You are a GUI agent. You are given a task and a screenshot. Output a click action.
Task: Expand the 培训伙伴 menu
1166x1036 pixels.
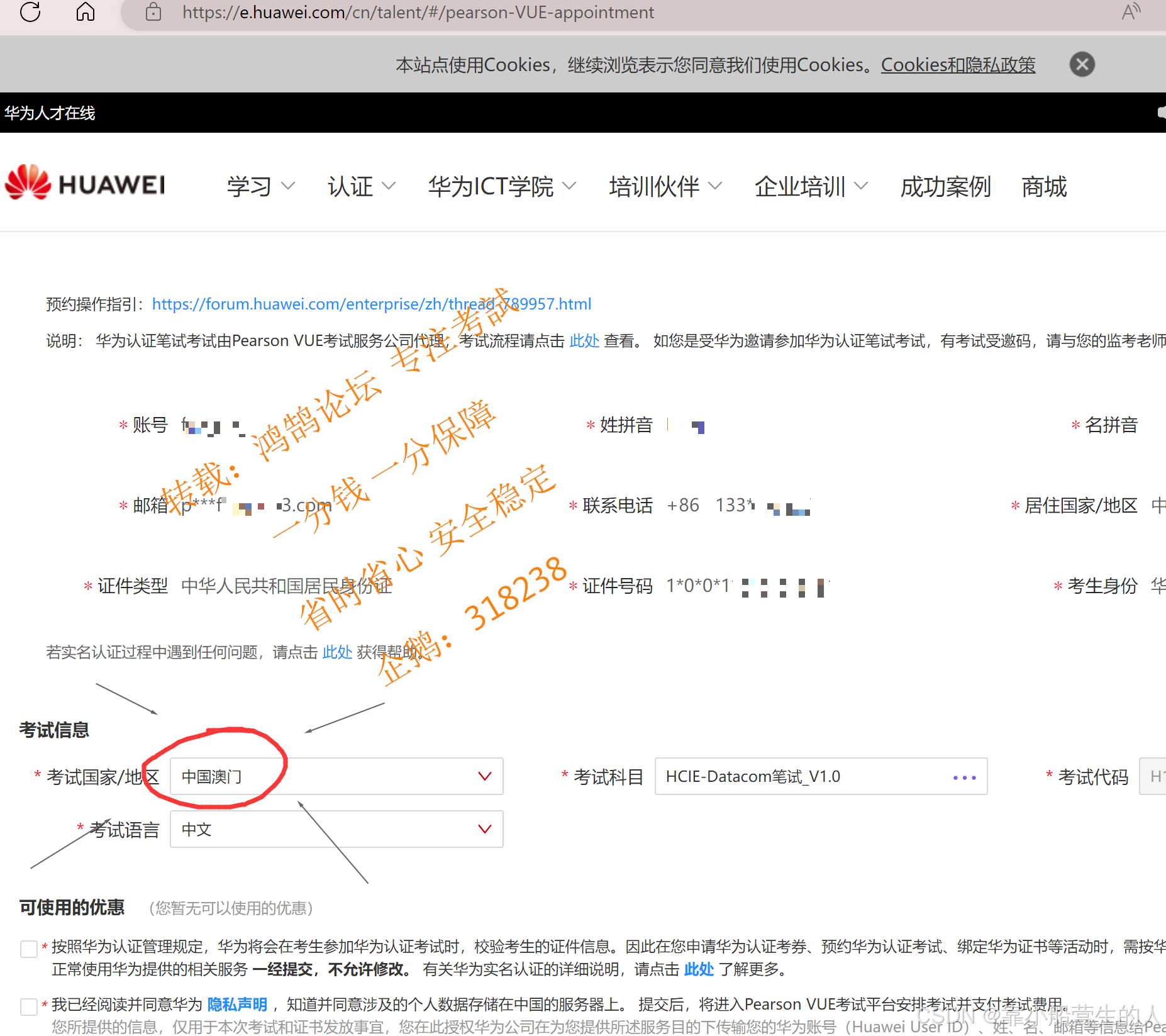coord(665,186)
